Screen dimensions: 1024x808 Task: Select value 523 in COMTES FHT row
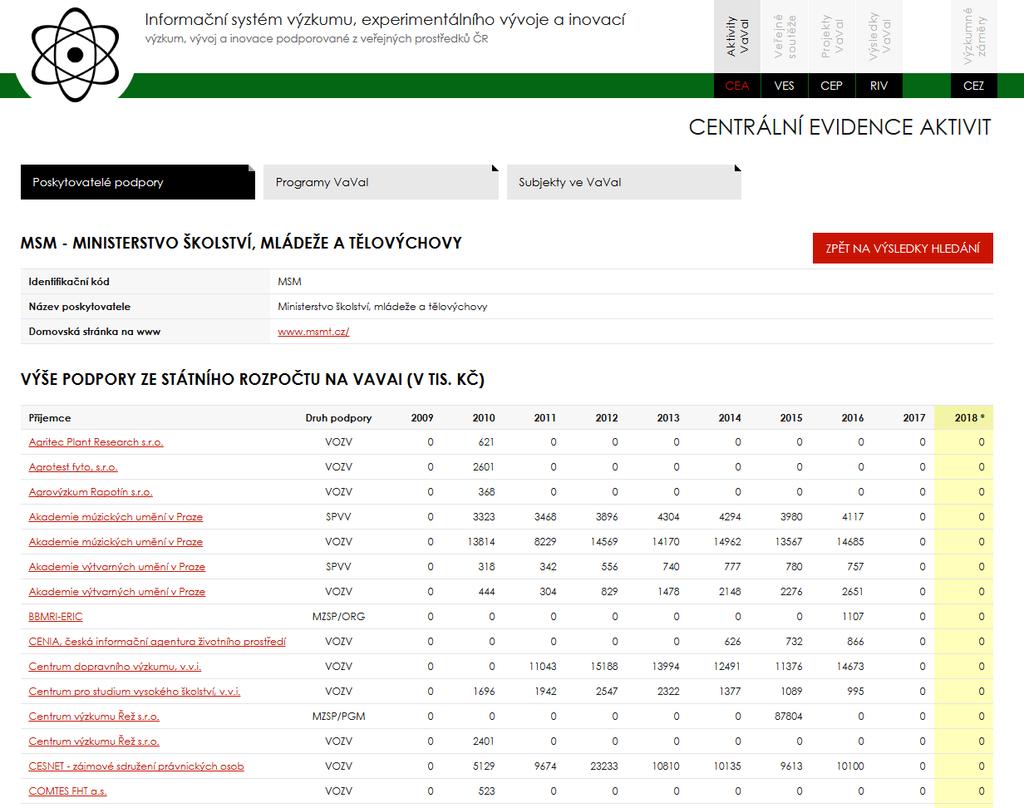pos(486,791)
